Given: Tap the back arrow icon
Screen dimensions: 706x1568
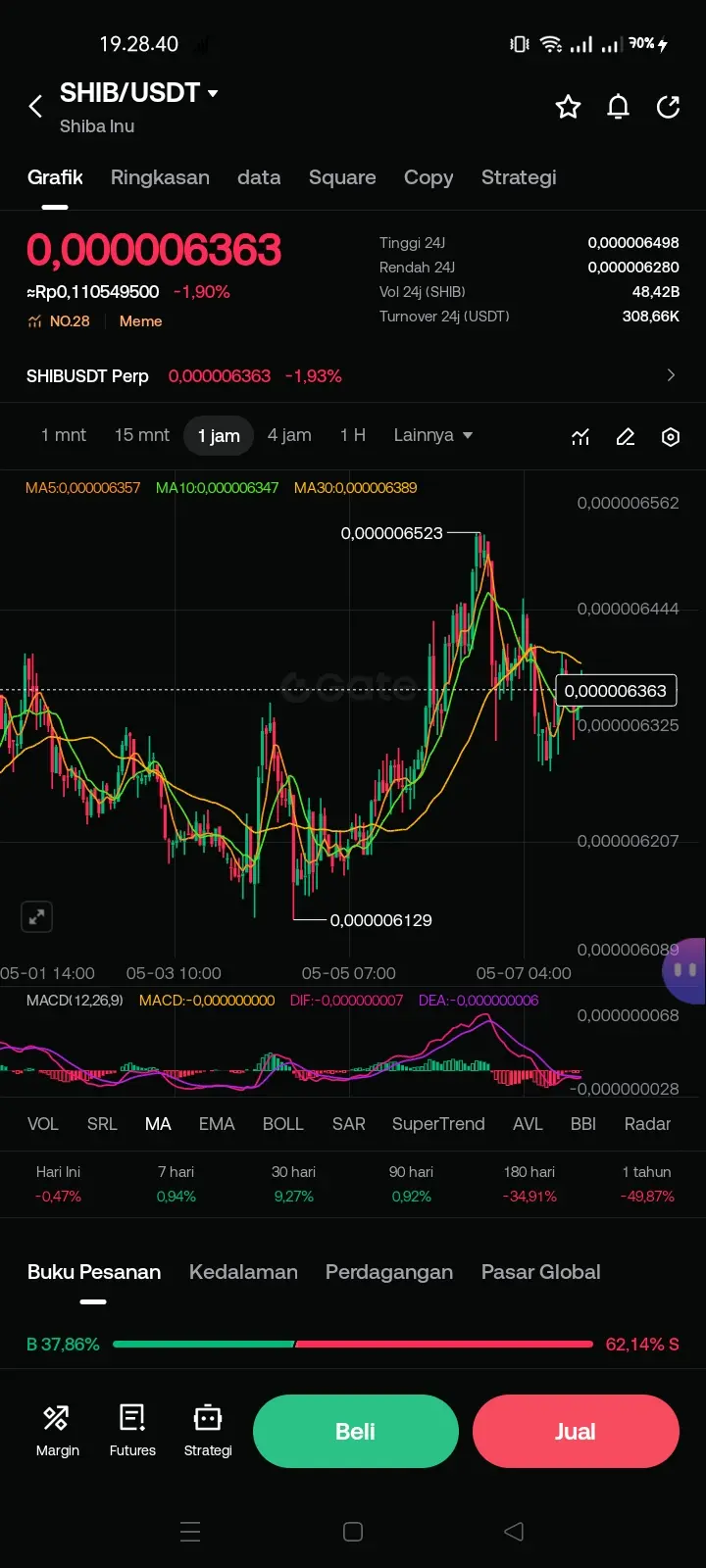Looking at the screenshot, I should 35,106.
